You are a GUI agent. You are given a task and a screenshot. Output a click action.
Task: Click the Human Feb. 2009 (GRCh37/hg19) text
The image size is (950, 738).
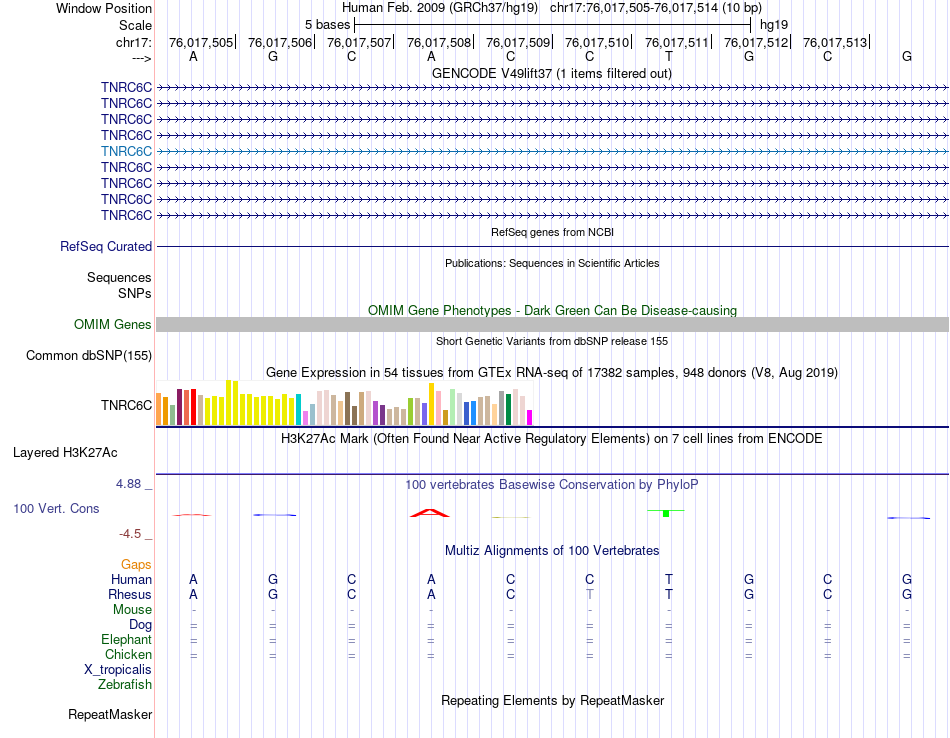(x=440, y=8)
